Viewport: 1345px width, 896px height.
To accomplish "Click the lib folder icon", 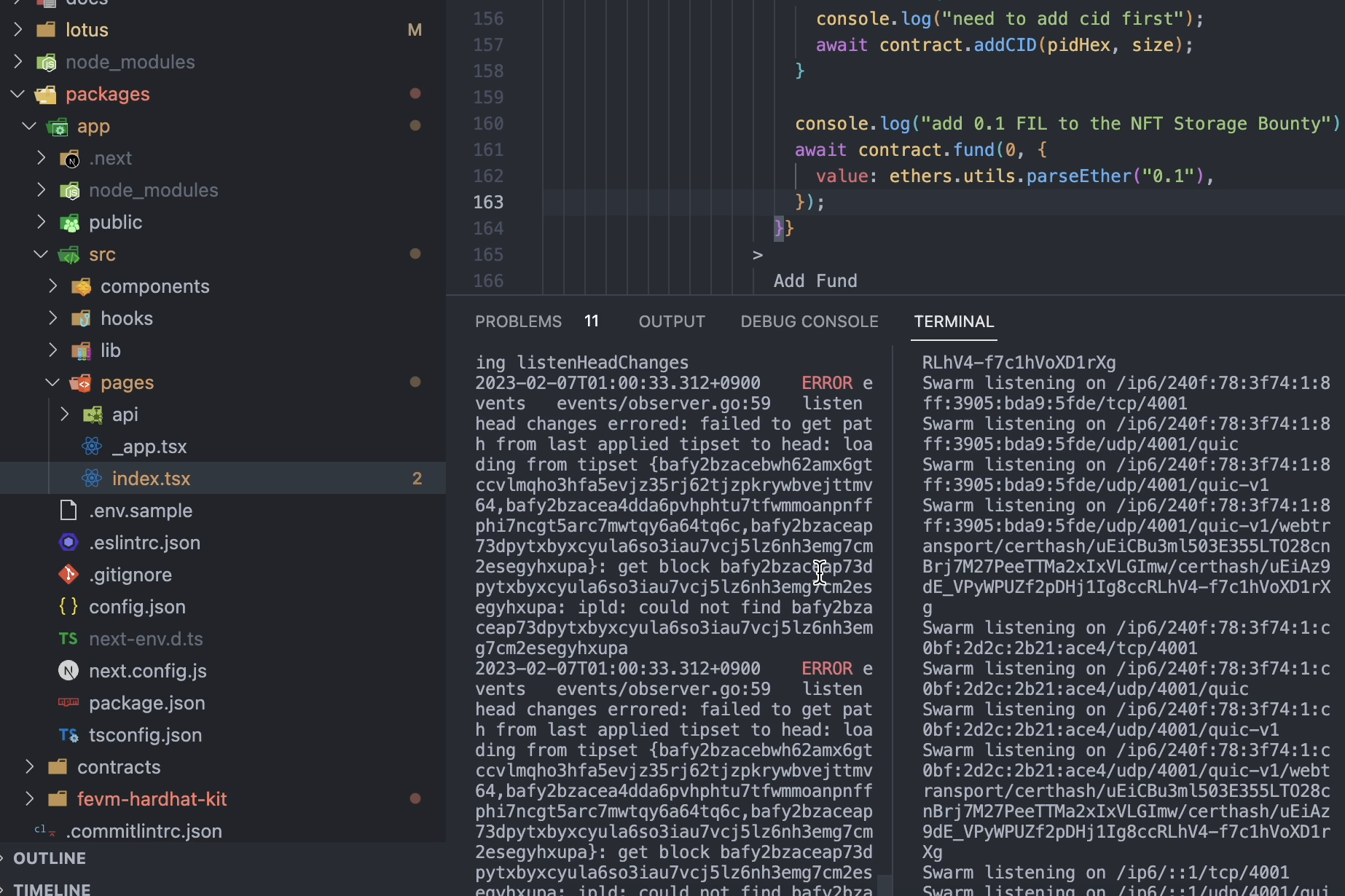I will point(81,350).
